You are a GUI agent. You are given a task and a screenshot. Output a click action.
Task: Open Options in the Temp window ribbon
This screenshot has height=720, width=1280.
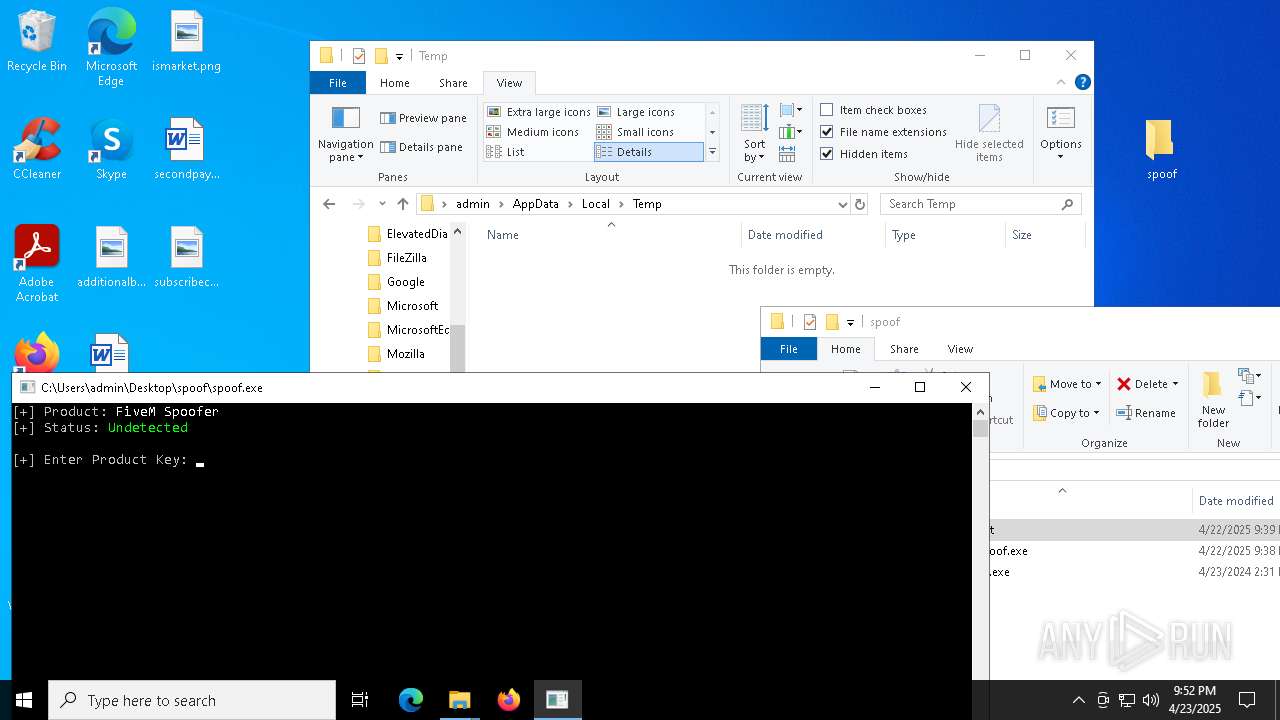[1061, 135]
